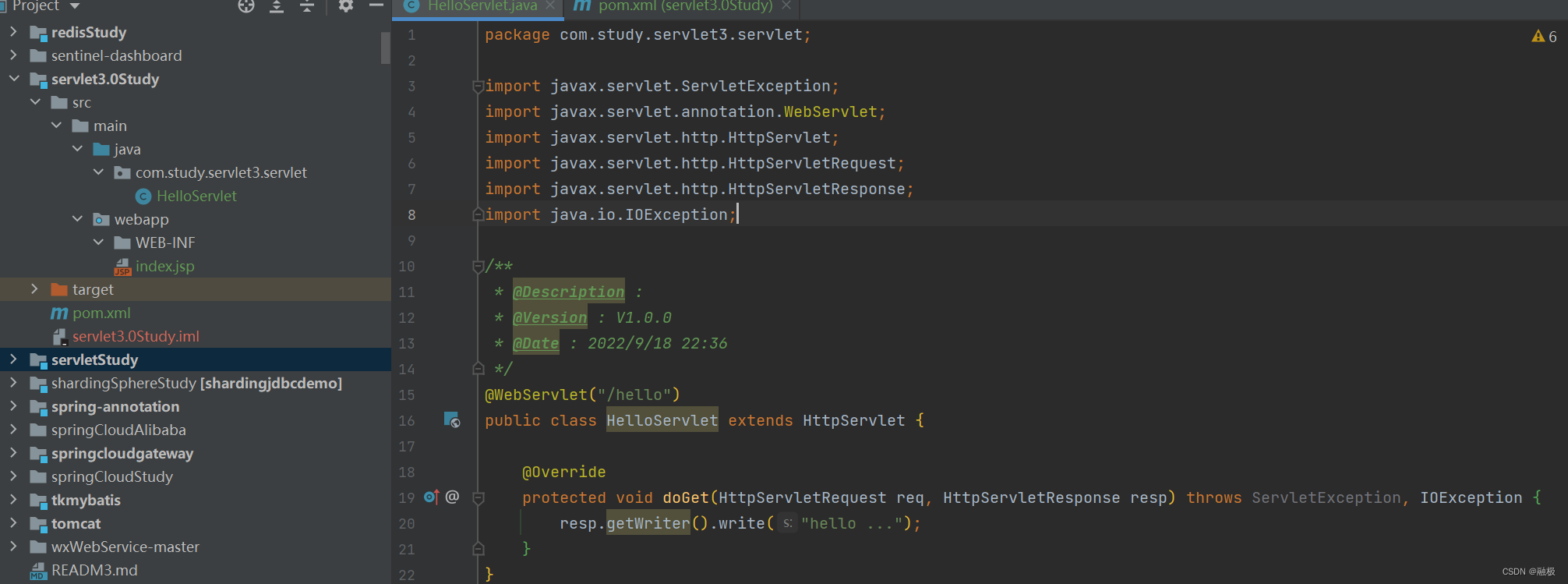Image resolution: width=1568 pixels, height=584 pixels.
Task: Click the @ annotation gutter icon on line 19
Action: pyautogui.click(x=453, y=497)
